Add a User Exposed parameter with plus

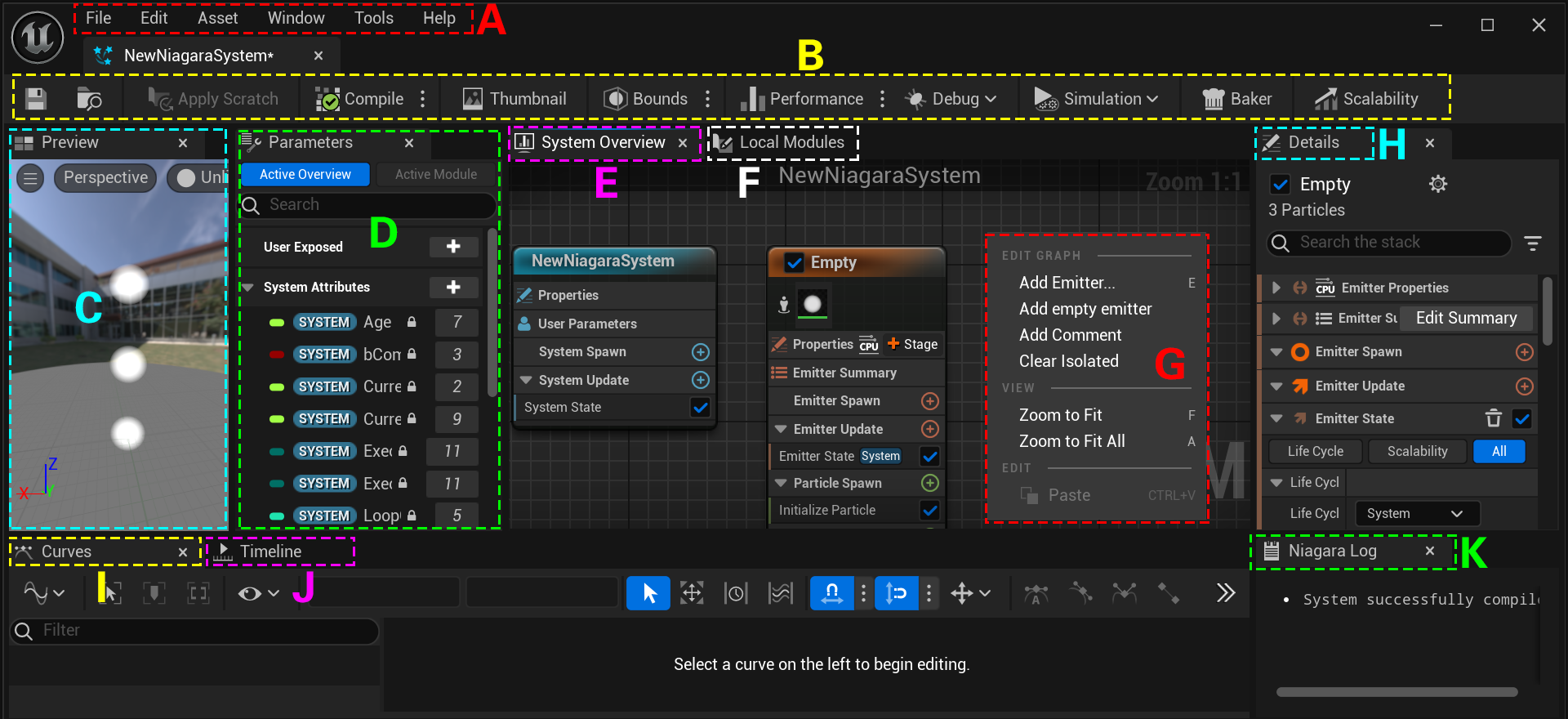pos(453,247)
